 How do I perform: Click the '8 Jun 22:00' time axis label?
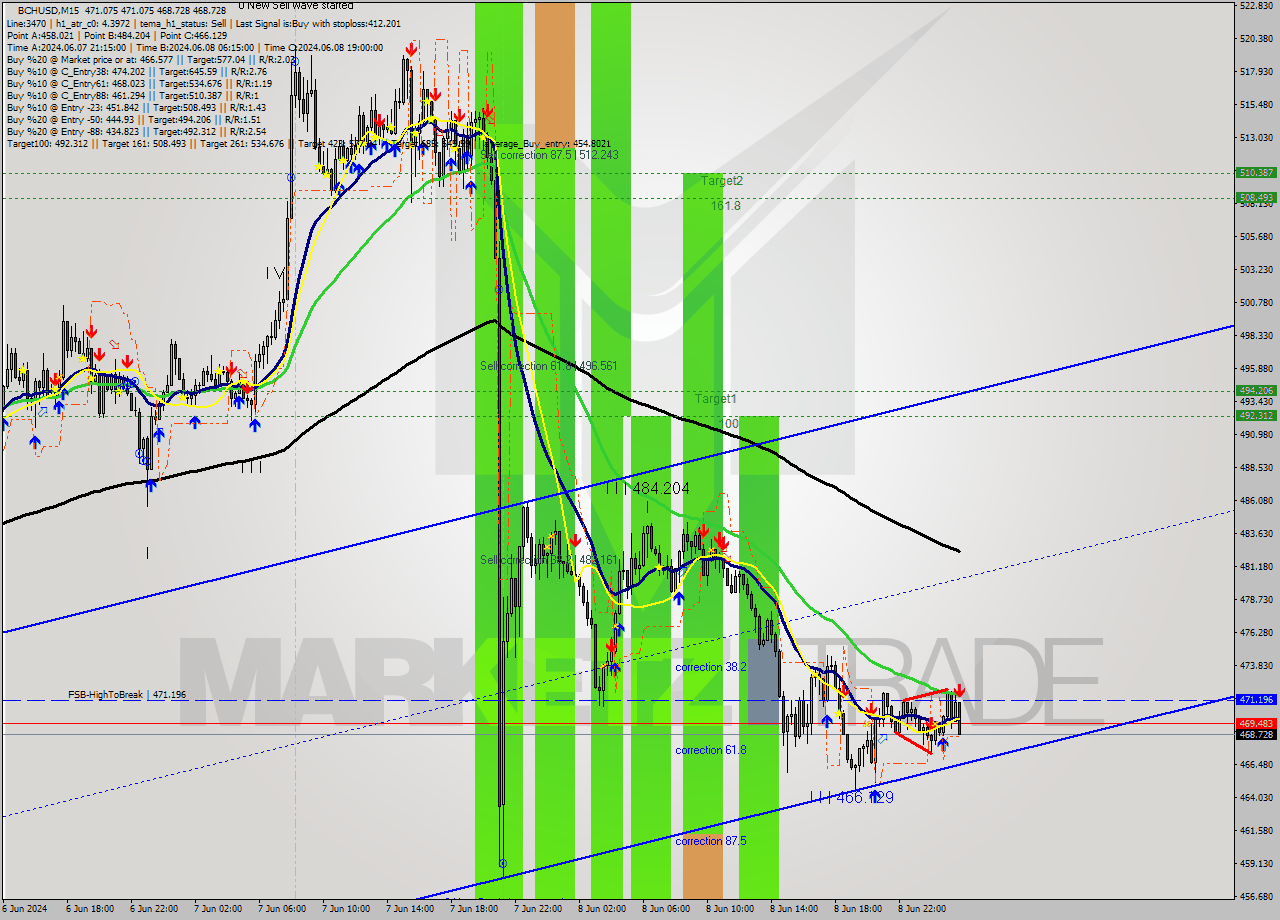(922, 909)
